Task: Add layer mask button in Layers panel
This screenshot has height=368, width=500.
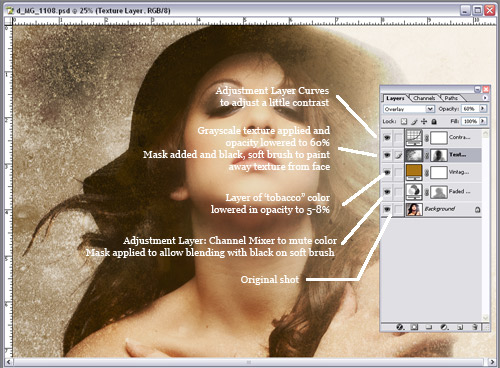Action: [414, 327]
